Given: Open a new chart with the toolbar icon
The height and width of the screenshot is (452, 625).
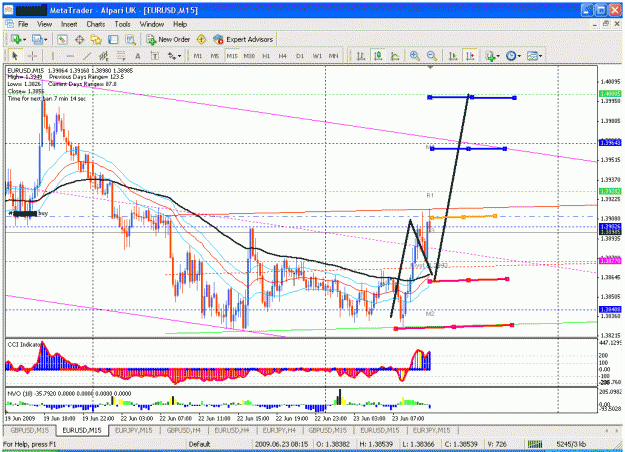Looking at the screenshot, I should pyautogui.click(x=16, y=39).
